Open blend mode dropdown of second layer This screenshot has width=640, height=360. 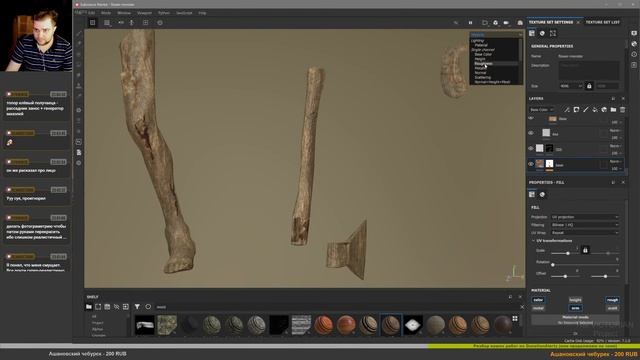(x=616, y=131)
